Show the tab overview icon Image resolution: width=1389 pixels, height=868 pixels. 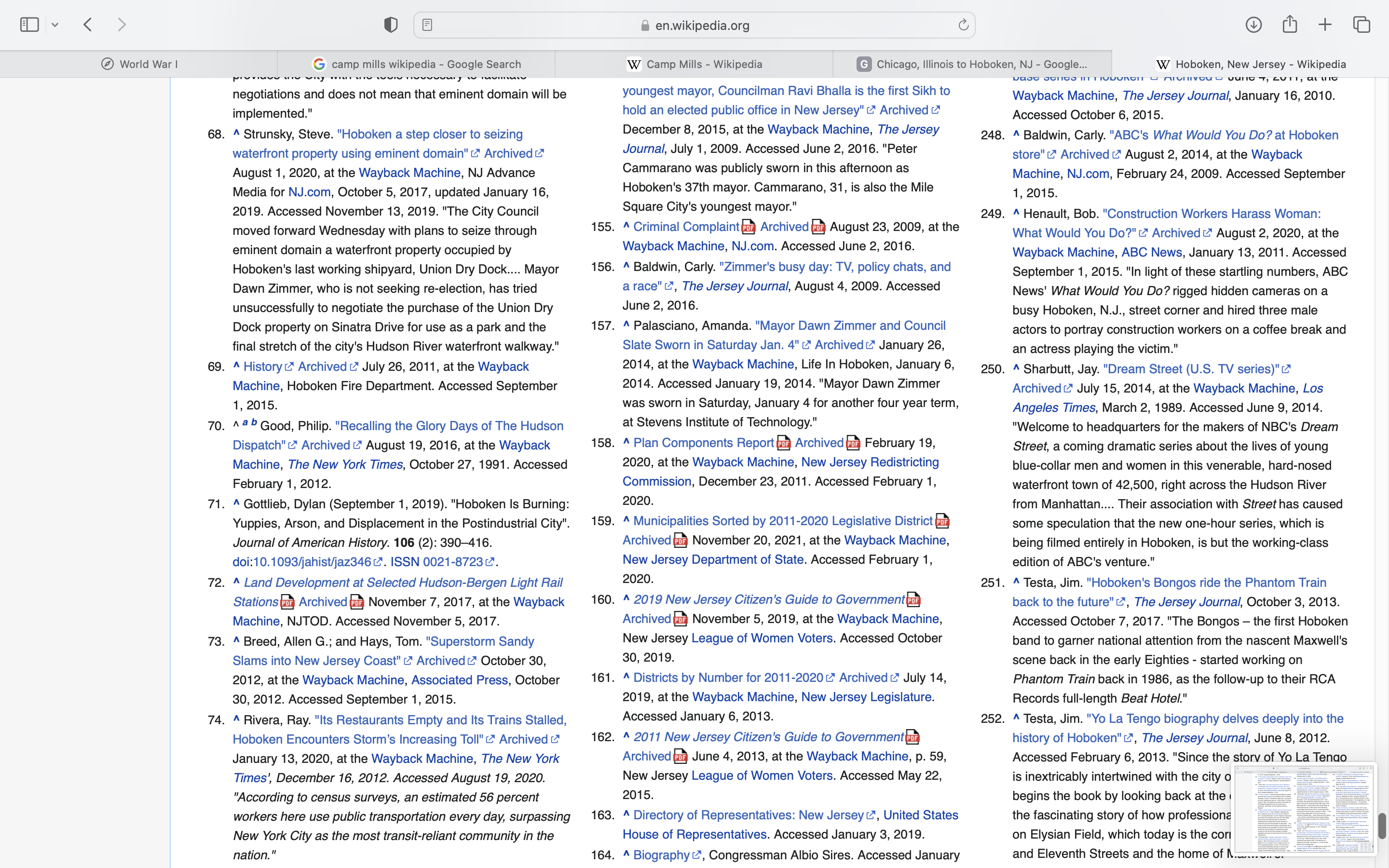(x=1362, y=25)
